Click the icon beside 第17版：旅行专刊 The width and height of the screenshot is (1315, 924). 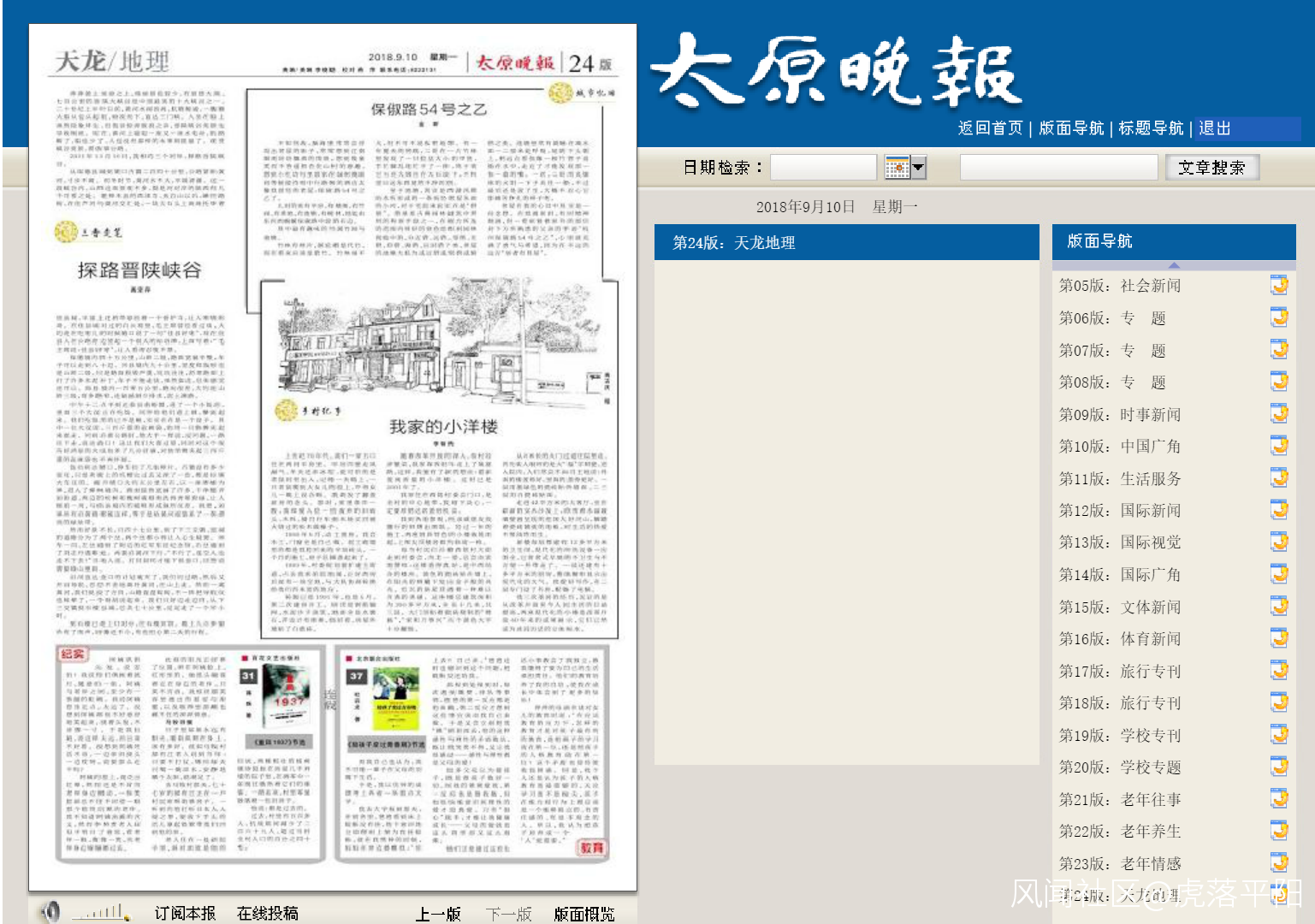coord(1279,670)
